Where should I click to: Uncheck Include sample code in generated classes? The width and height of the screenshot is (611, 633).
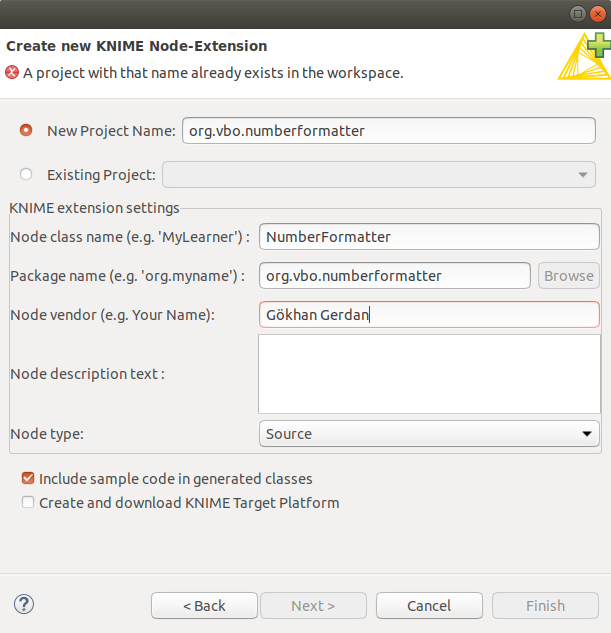(x=28, y=478)
